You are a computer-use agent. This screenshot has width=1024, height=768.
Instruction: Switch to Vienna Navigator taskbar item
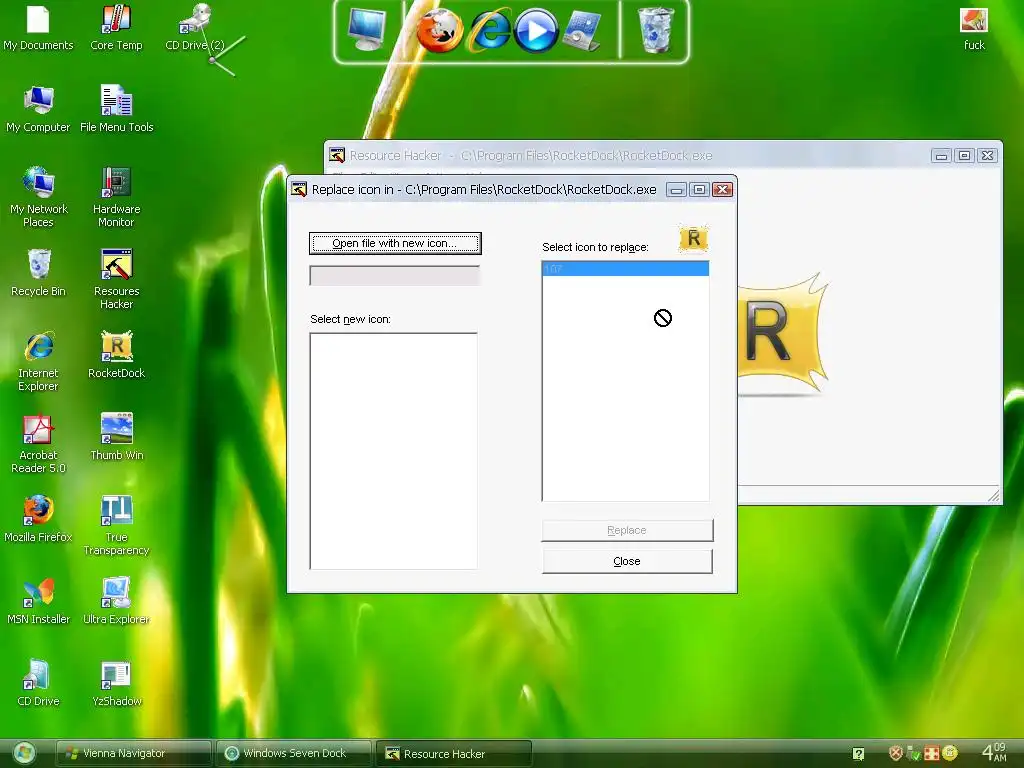point(134,753)
